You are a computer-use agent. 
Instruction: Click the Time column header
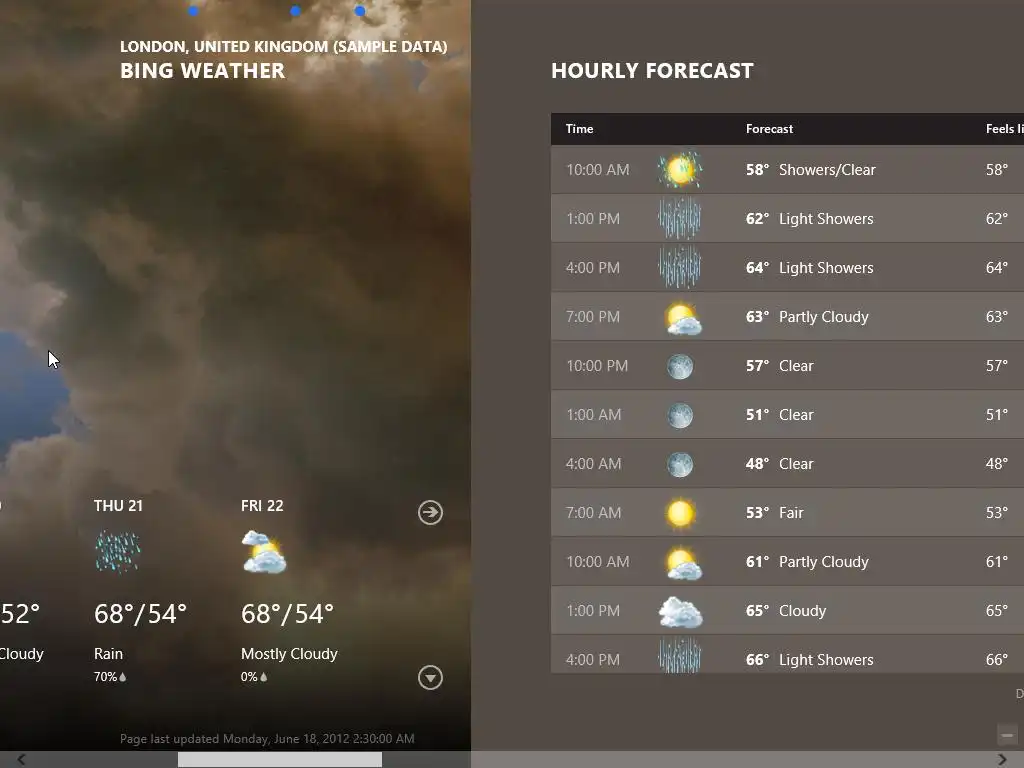(579, 129)
